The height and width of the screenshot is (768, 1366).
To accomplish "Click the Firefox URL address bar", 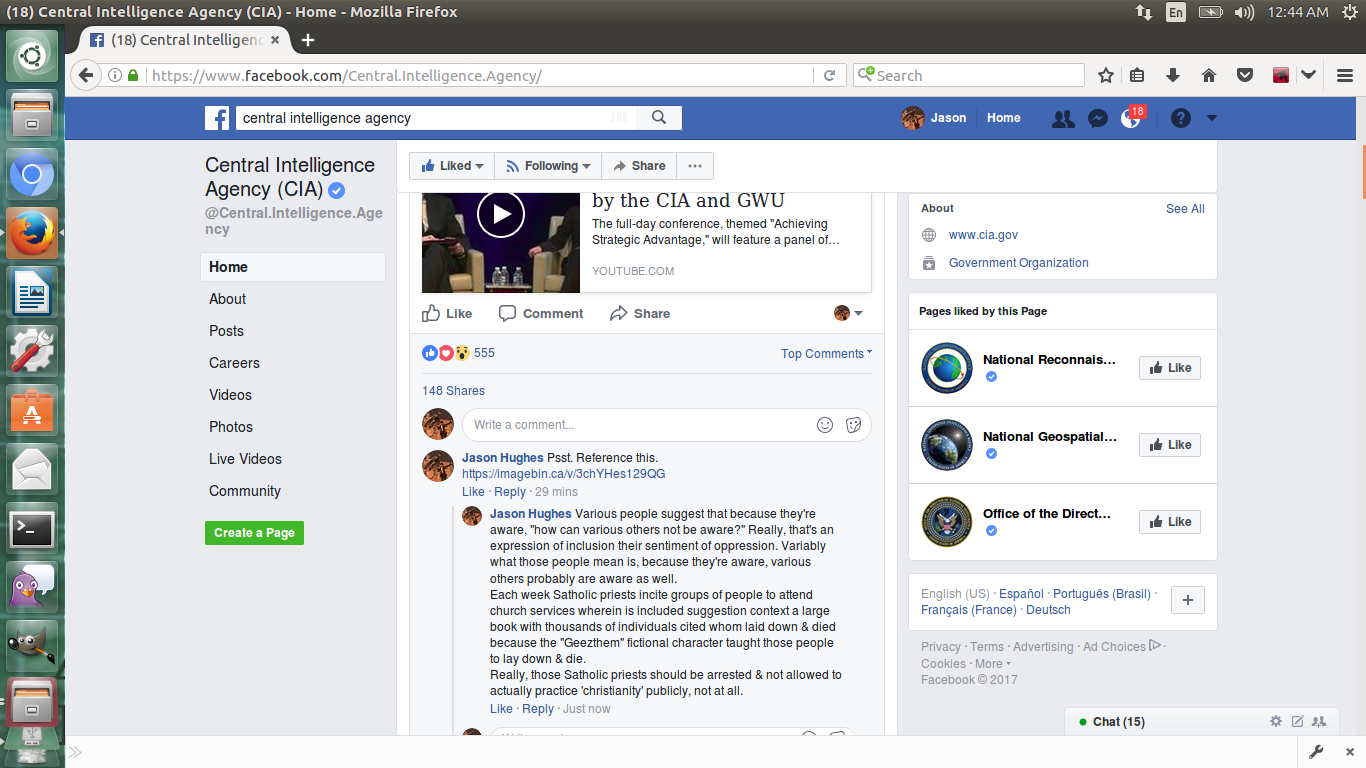I will tap(480, 75).
